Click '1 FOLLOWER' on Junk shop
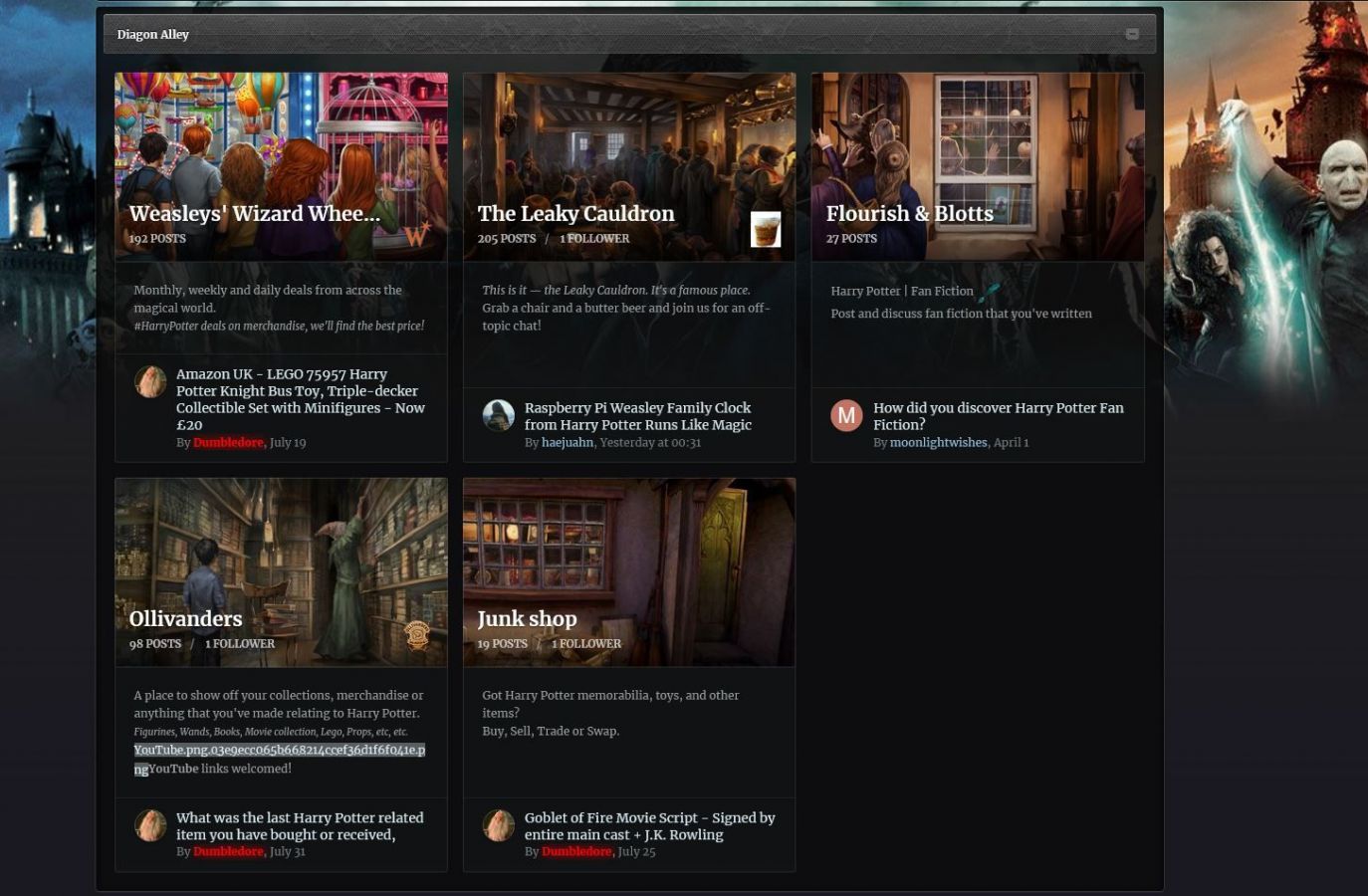 [586, 643]
